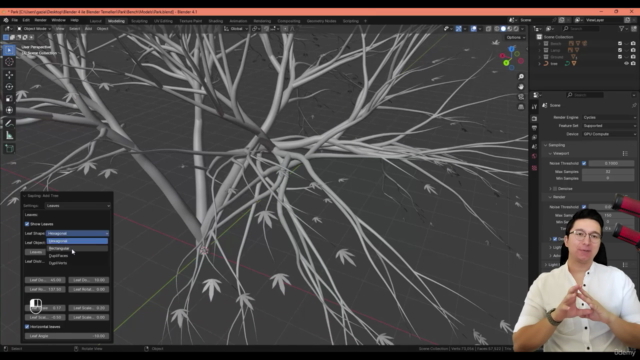Image resolution: width=640 pixels, height=360 pixels.
Task: Open the Tool properties tab
Action: tap(534, 107)
